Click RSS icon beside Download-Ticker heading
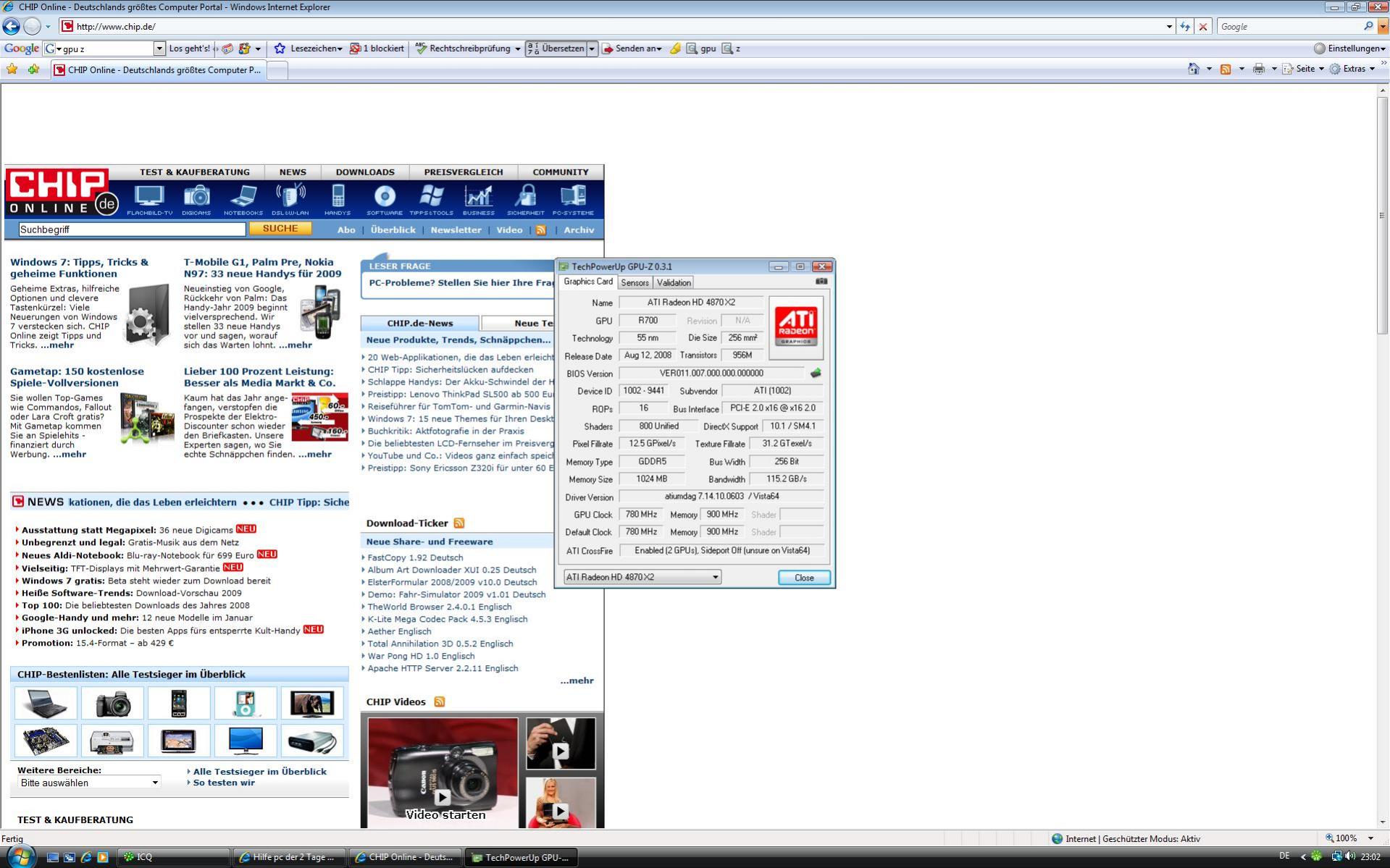The width and height of the screenshot is (1390, 868). coord(459,523)
